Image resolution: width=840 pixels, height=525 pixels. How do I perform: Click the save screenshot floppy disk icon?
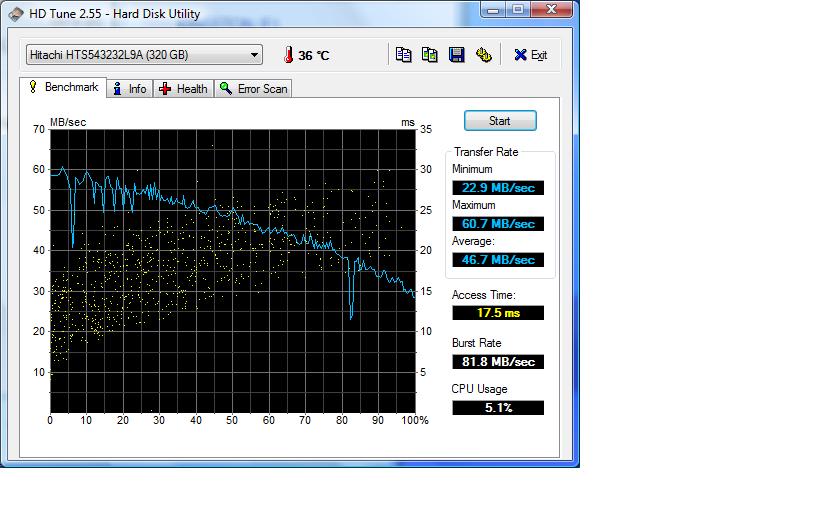(456, 55)
